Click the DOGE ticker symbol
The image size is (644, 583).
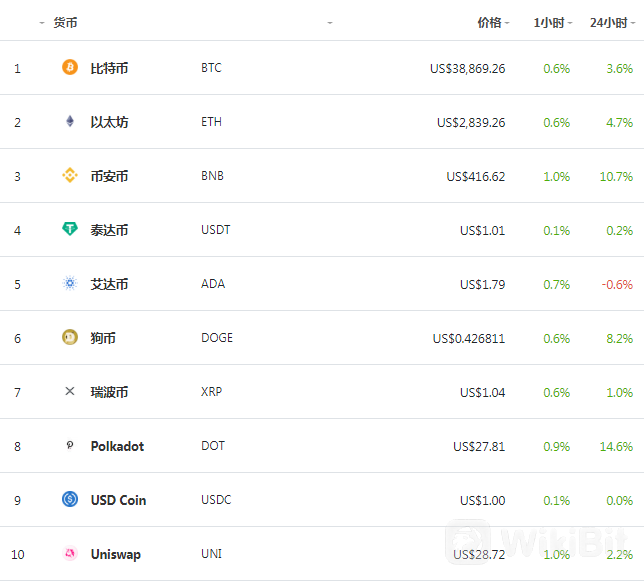(217, 338)
